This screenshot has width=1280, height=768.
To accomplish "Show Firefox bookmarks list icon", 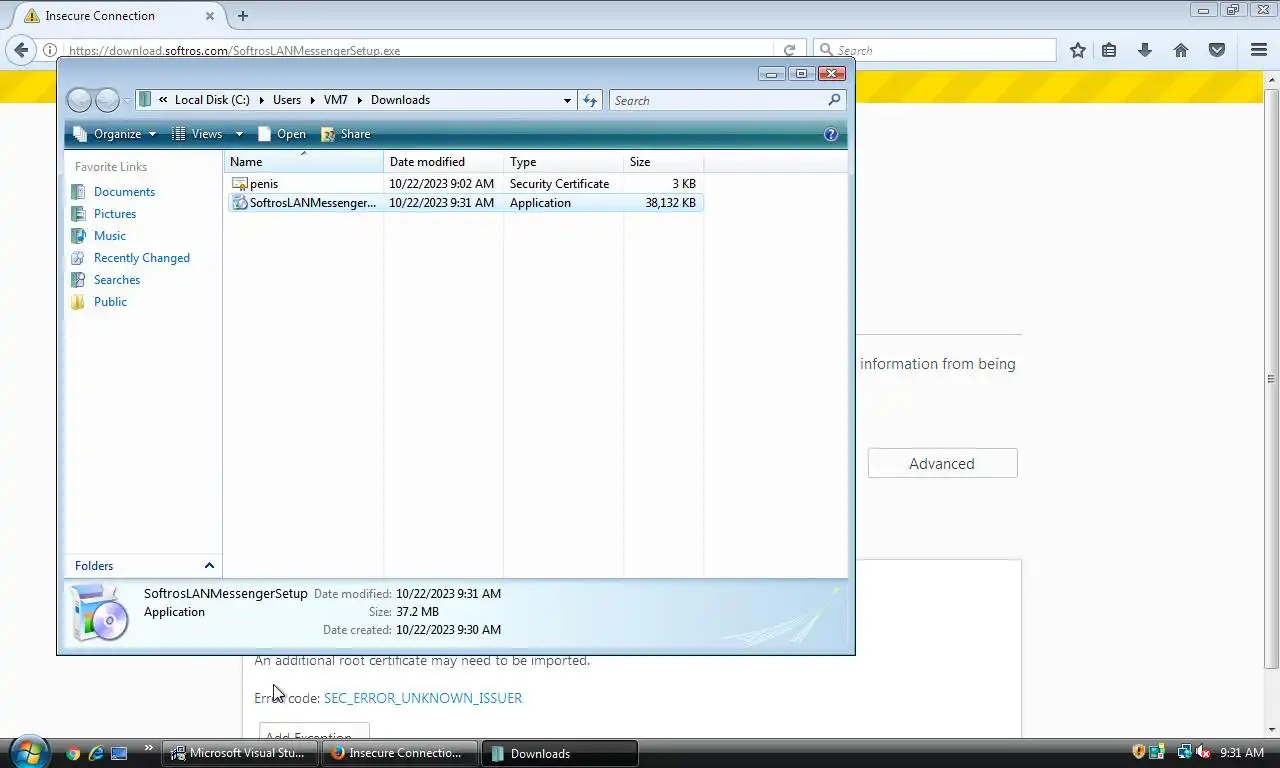I will click(x=1109, y=50).
